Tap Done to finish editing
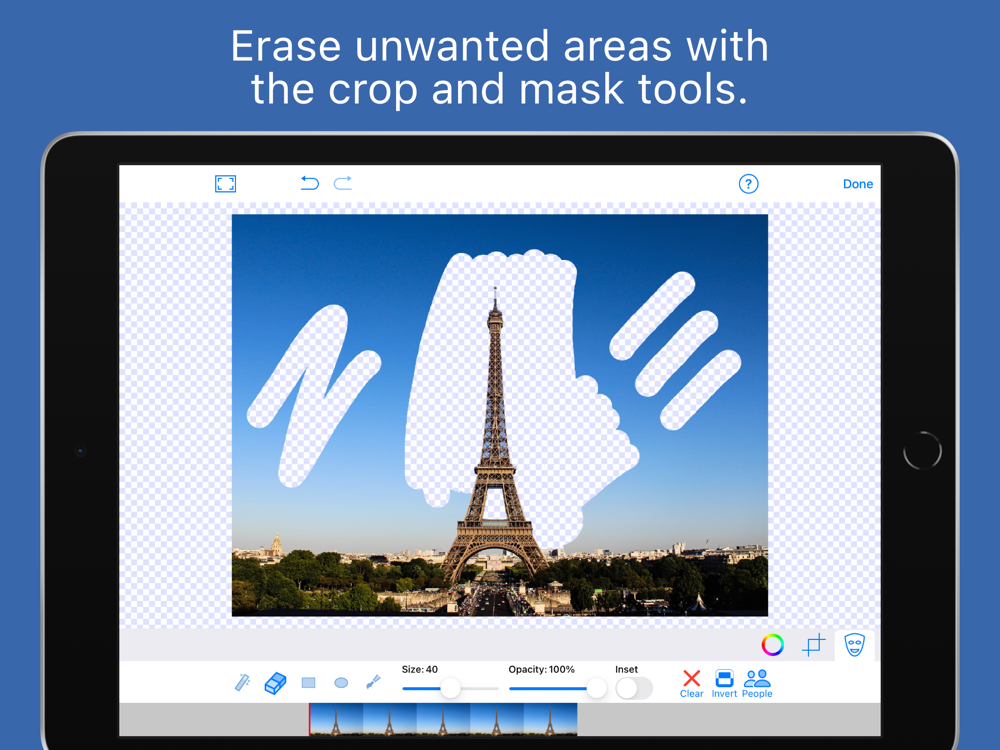 coord(858,184)
